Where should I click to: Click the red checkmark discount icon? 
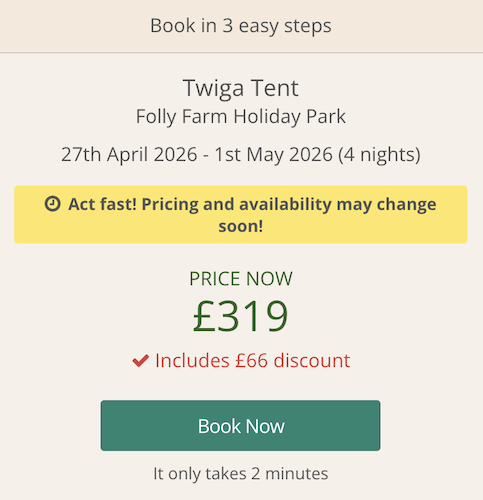tap(140, 361)
